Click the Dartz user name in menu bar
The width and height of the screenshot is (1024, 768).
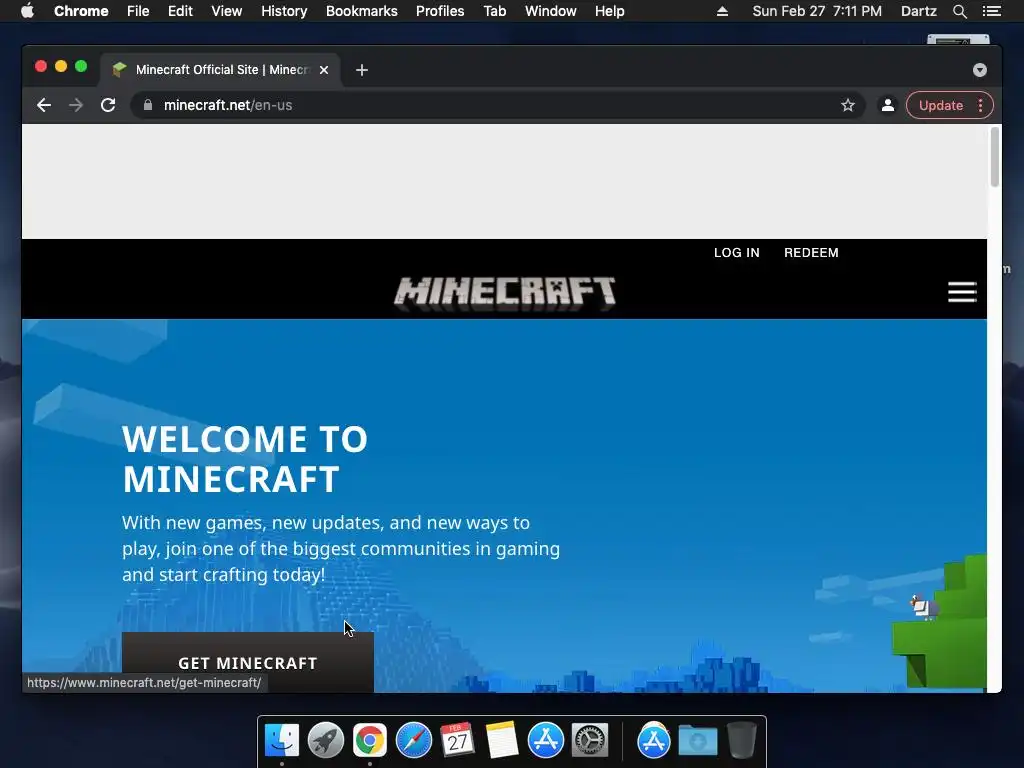[x=919, y=11]
